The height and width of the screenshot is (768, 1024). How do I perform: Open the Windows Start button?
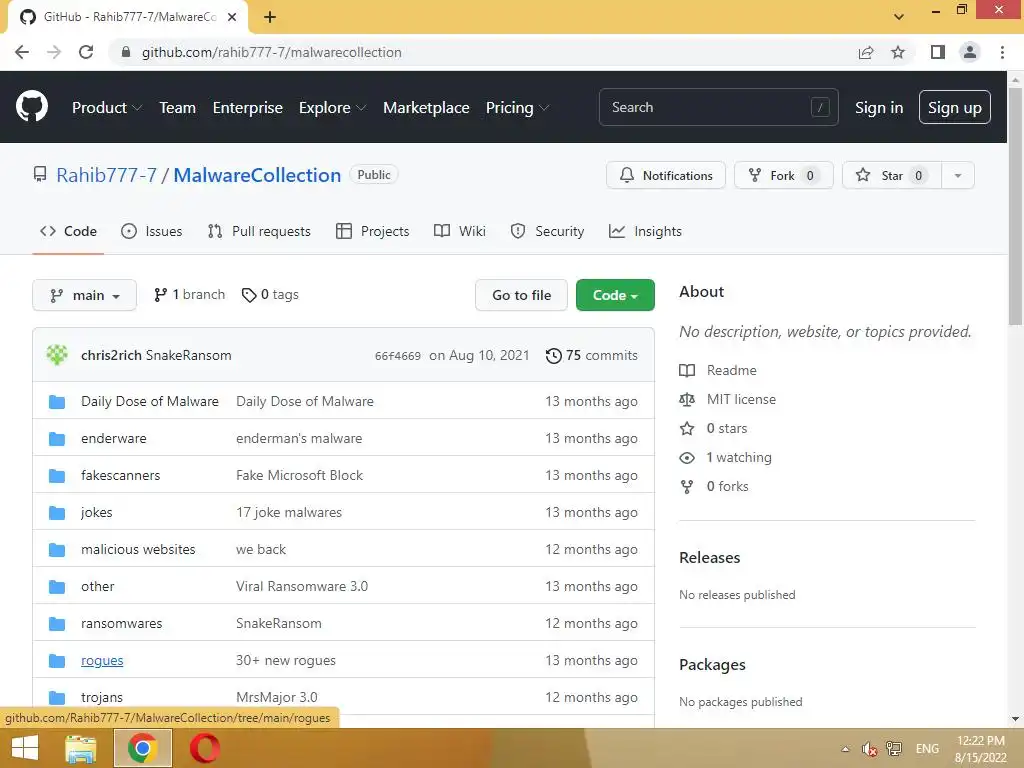25,748
